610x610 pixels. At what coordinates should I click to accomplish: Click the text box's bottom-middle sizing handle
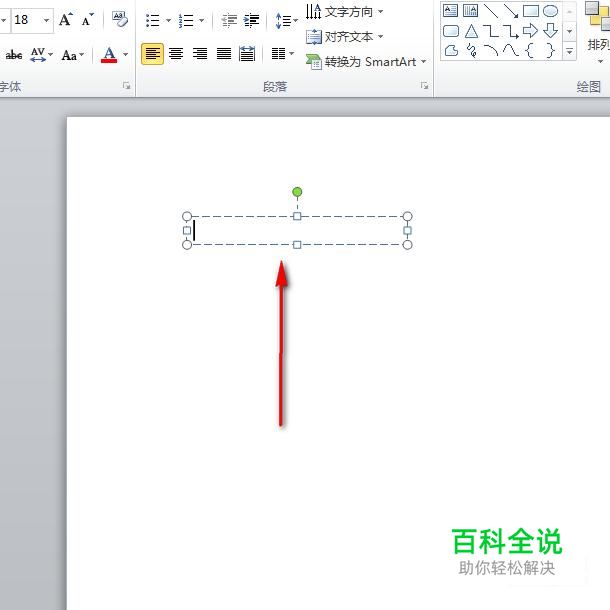[297, 245]
